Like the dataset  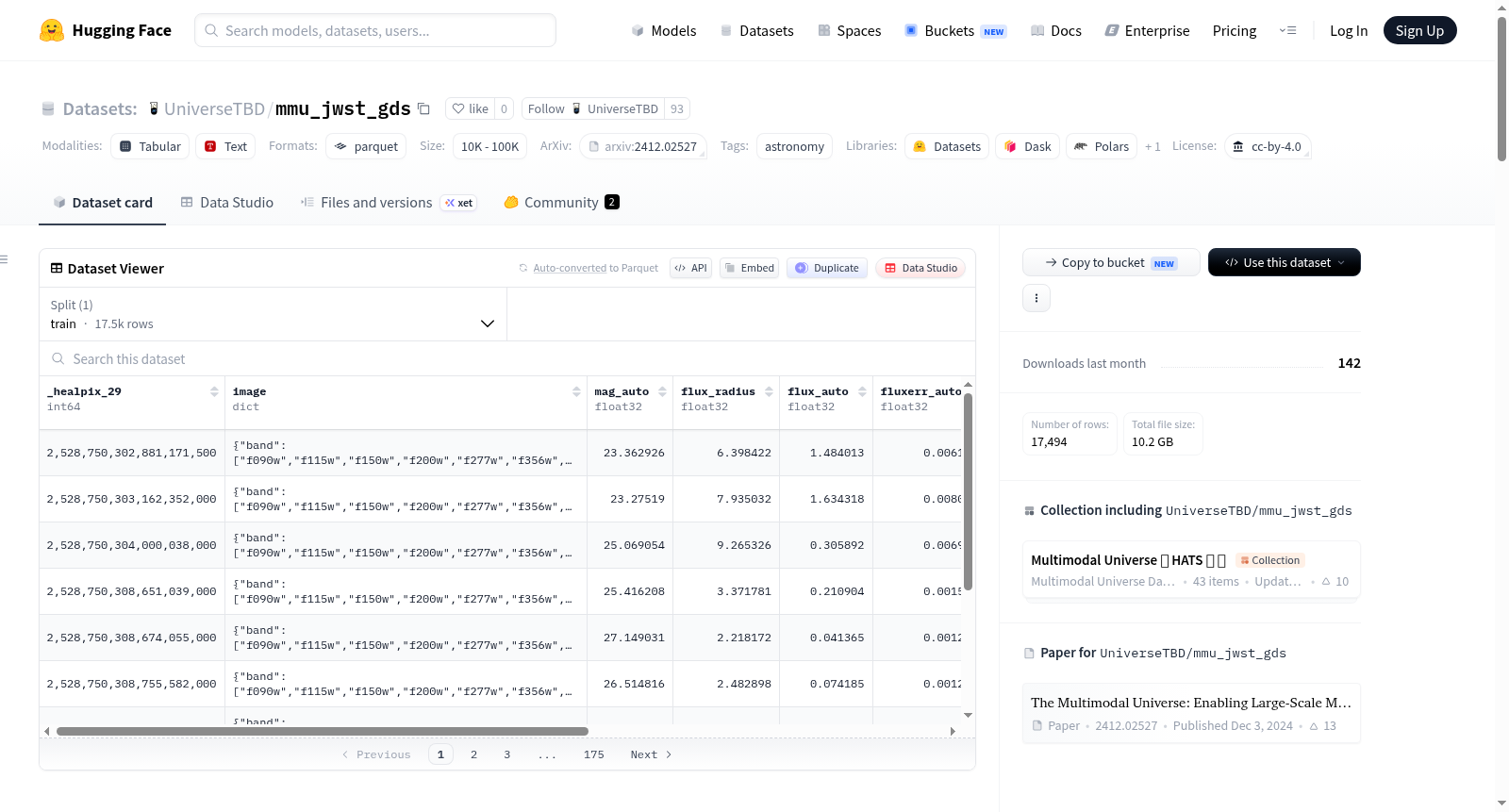tap(470, 108)
